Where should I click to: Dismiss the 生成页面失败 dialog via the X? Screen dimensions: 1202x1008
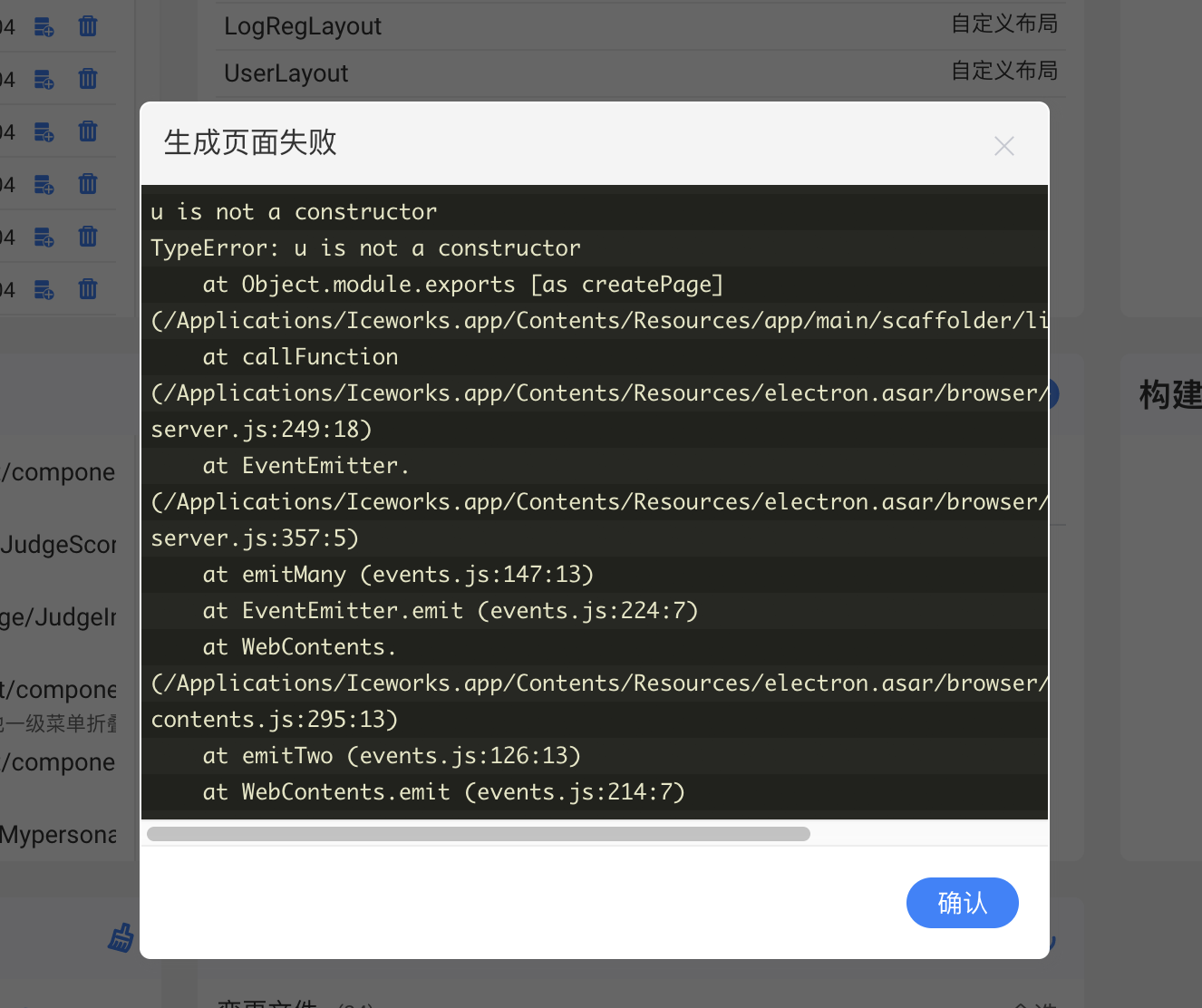[x=1003, y=145]
